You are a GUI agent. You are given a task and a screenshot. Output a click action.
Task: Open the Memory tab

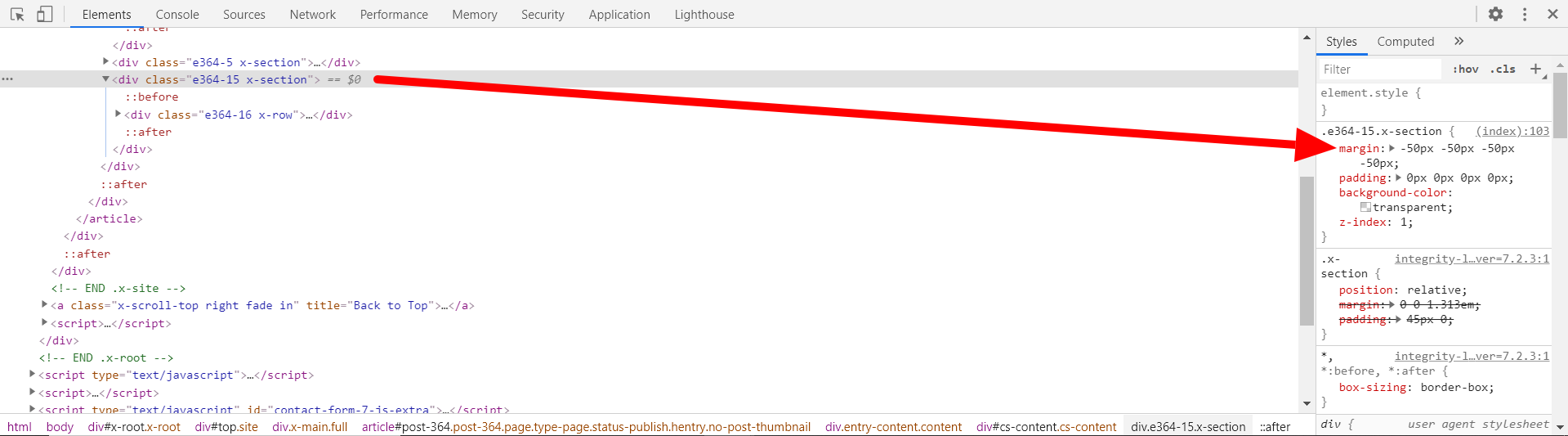pyautogui.click(x=475, y=15)
